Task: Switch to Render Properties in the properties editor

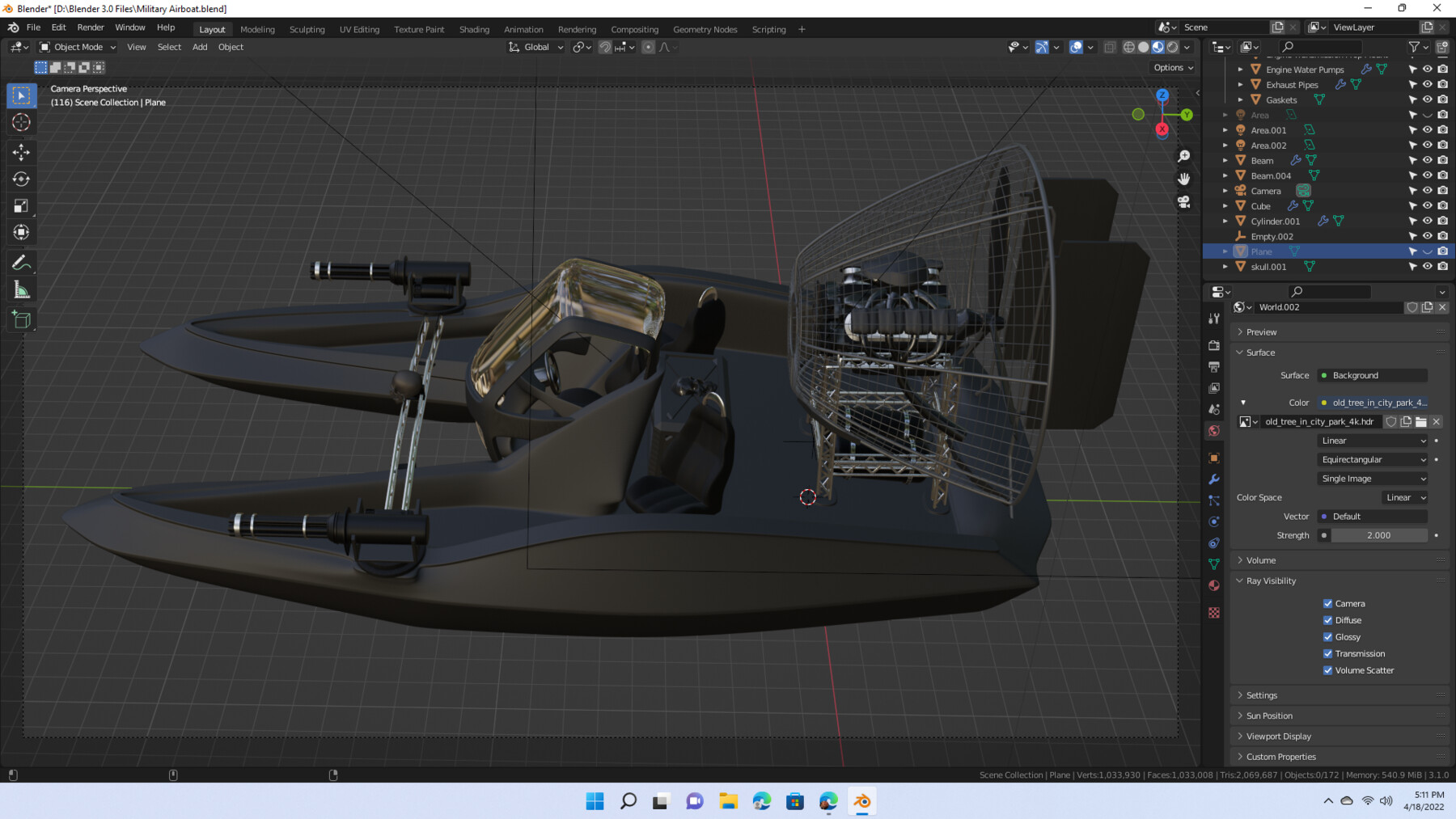Action: 1213,345
